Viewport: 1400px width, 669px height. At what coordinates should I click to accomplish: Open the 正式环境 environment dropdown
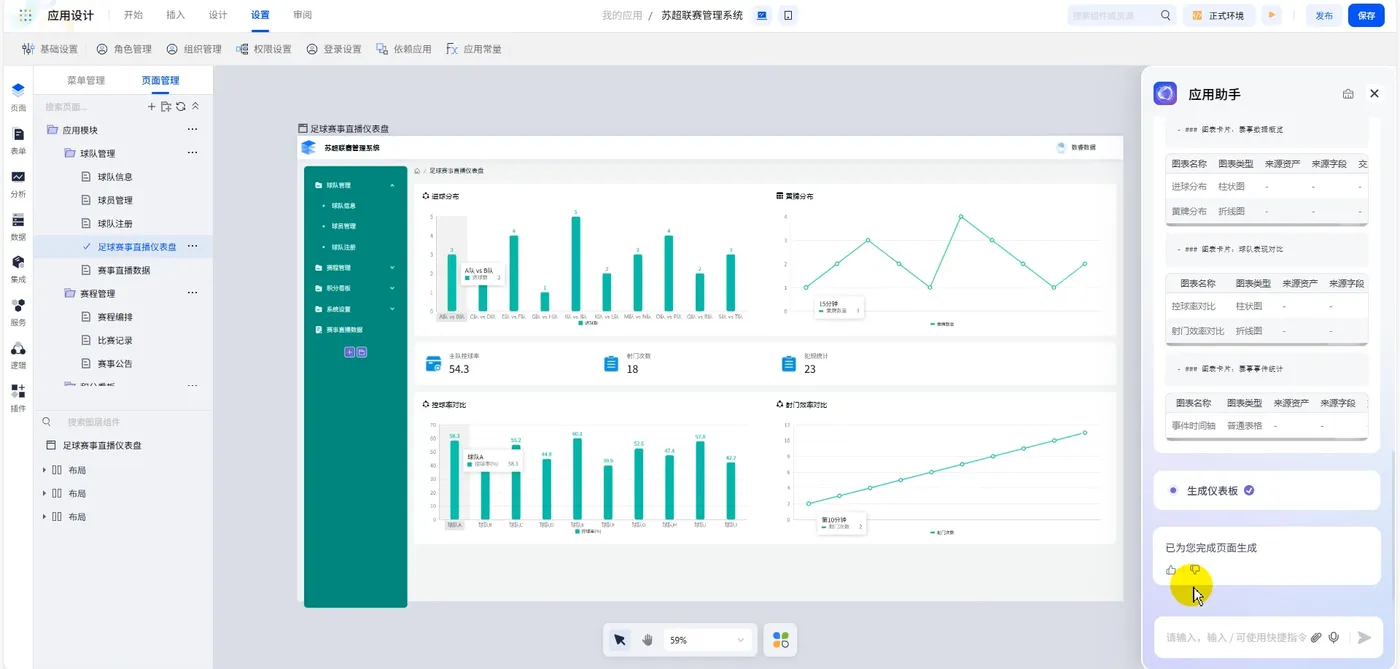point(1219,16)
